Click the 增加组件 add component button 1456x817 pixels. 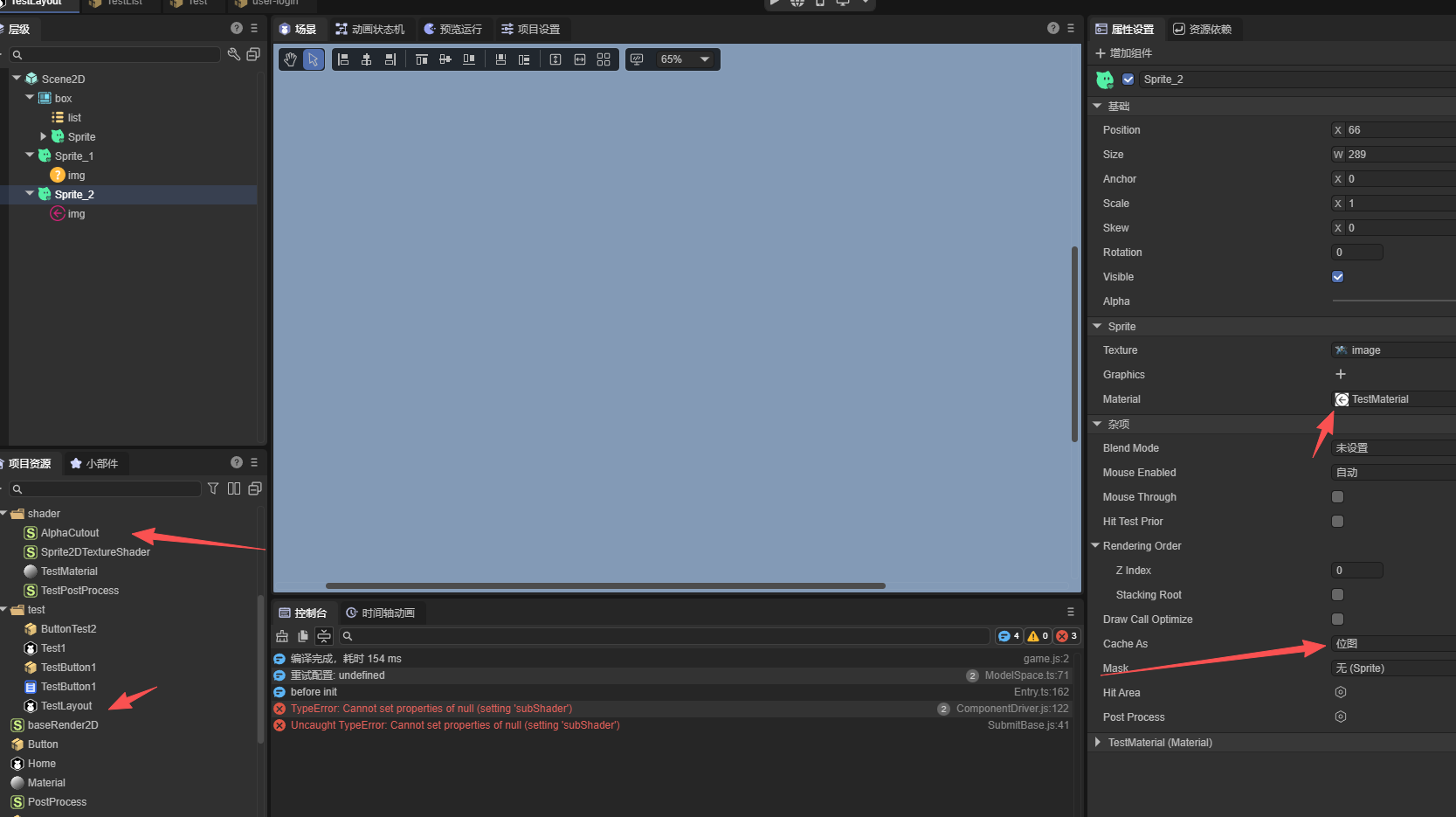(x=1124, y=53)
